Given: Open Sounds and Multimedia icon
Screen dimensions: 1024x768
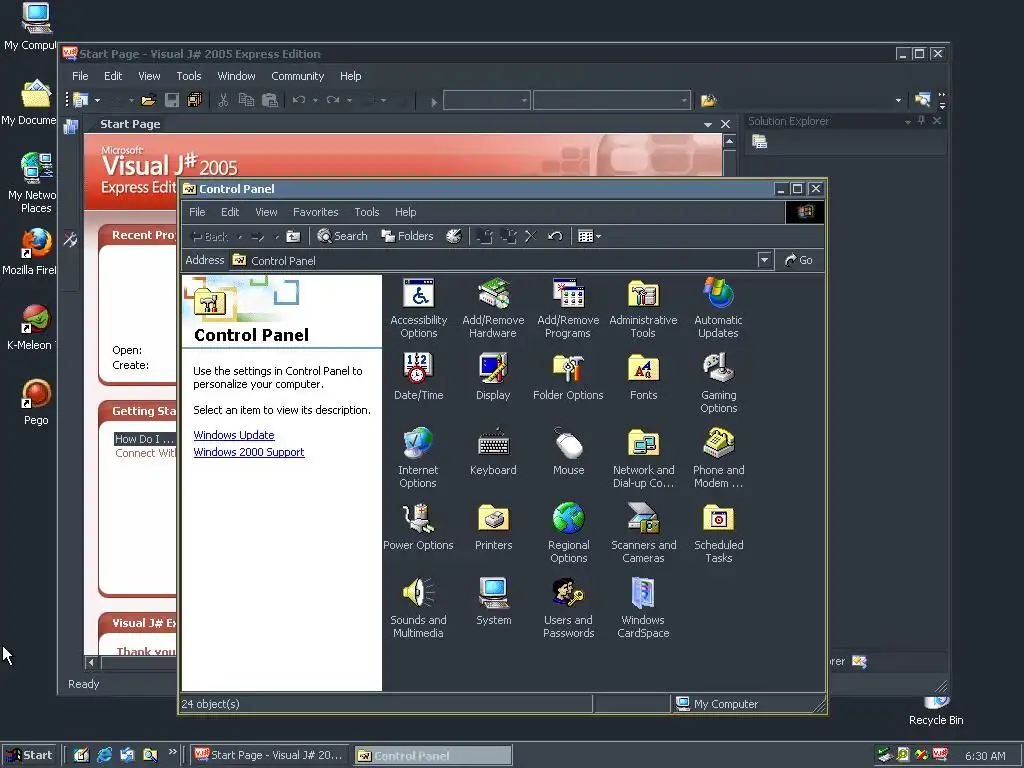Looking at the screenshot, I should pyautogui.click(x=418, y=608).
